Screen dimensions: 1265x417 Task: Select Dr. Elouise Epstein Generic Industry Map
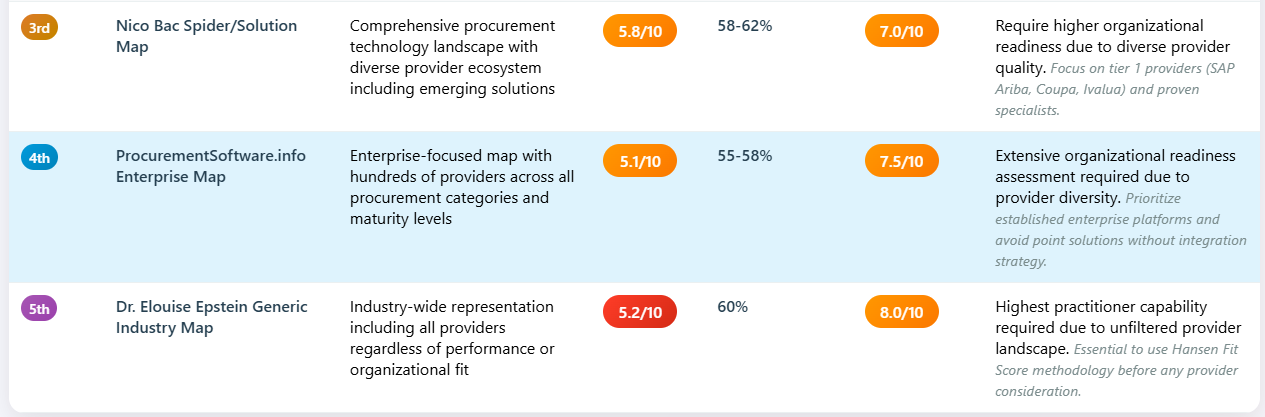pos(211,317)
